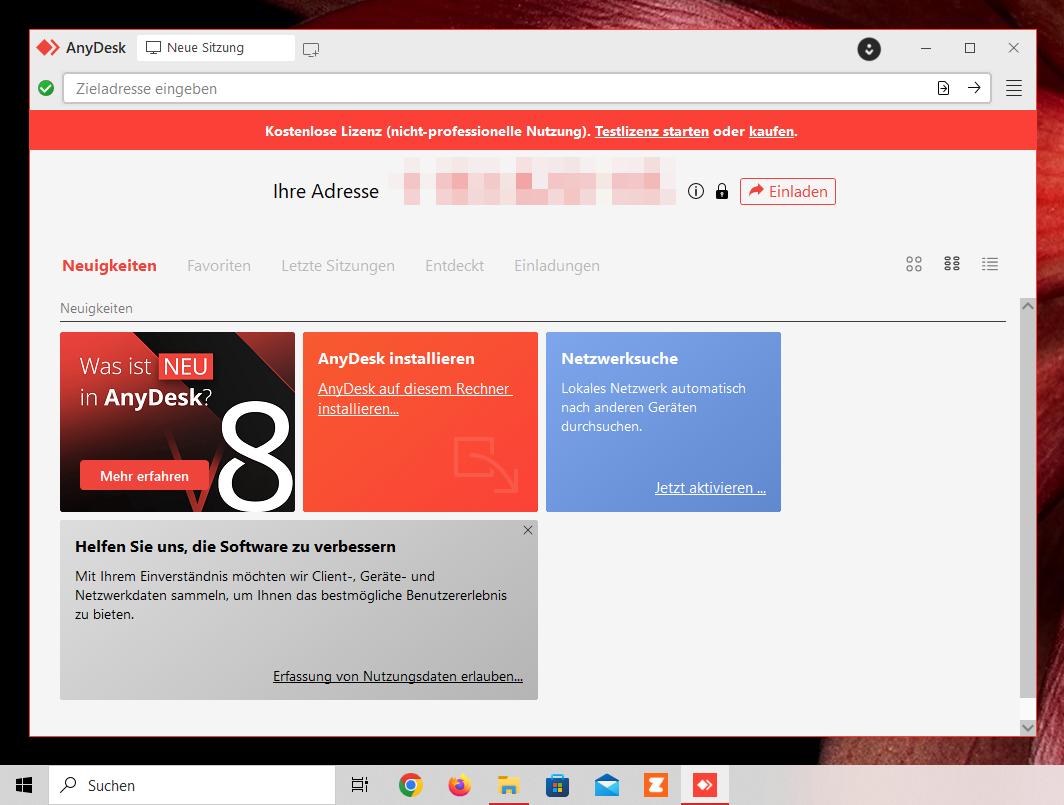The width and height of the screenshot is (1064, 805).
Task: Open the hamburger main menu
Action: pyautogui.click(x=1013, y=88)
